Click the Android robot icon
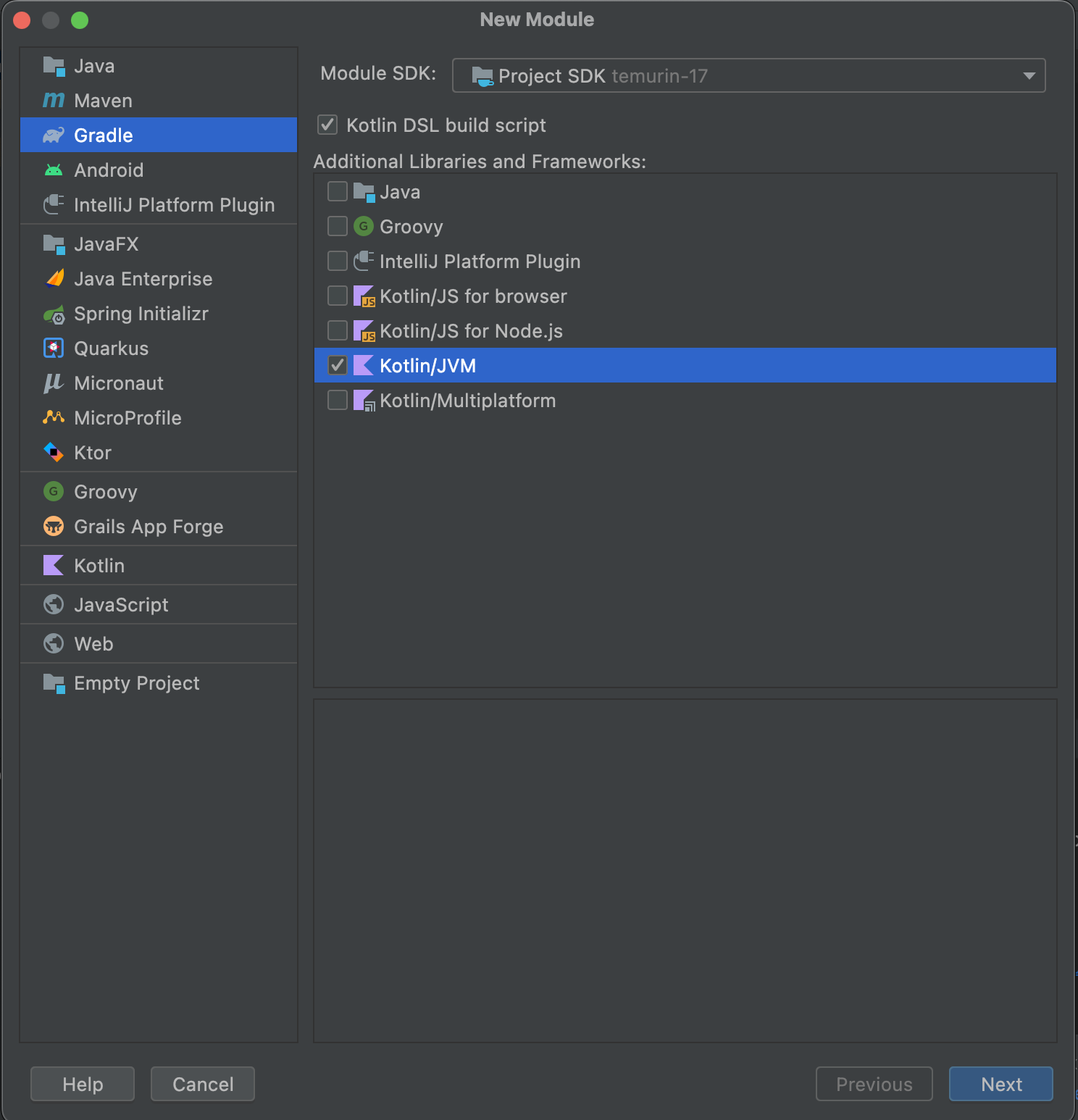1078x1120 pixels. click(x=54, y=170)
